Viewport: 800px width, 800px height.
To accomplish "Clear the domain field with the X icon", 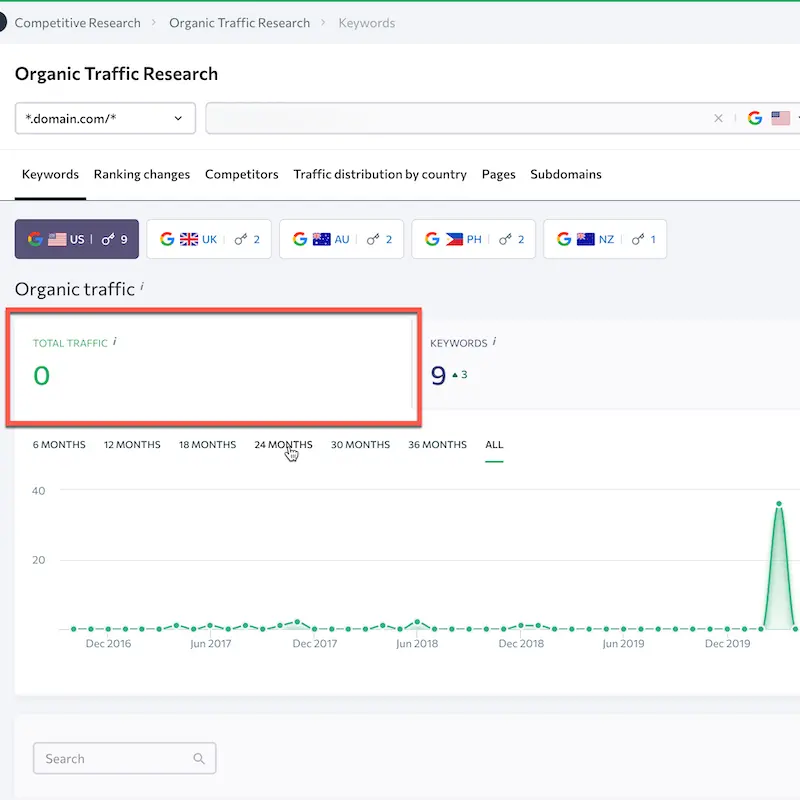I will 718,118.
